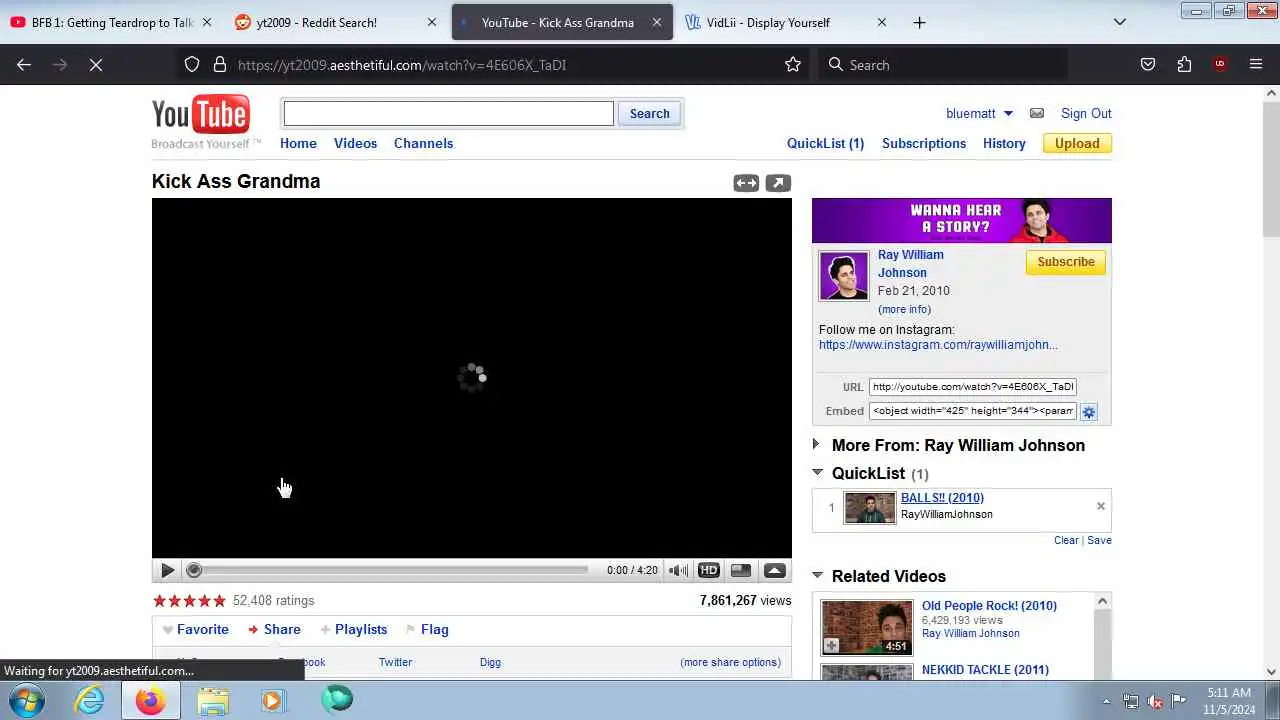Add Old People Rock! to QuickList via plus icon
The width and height of the screenshot is (1280, 720).
coord(831,646)
